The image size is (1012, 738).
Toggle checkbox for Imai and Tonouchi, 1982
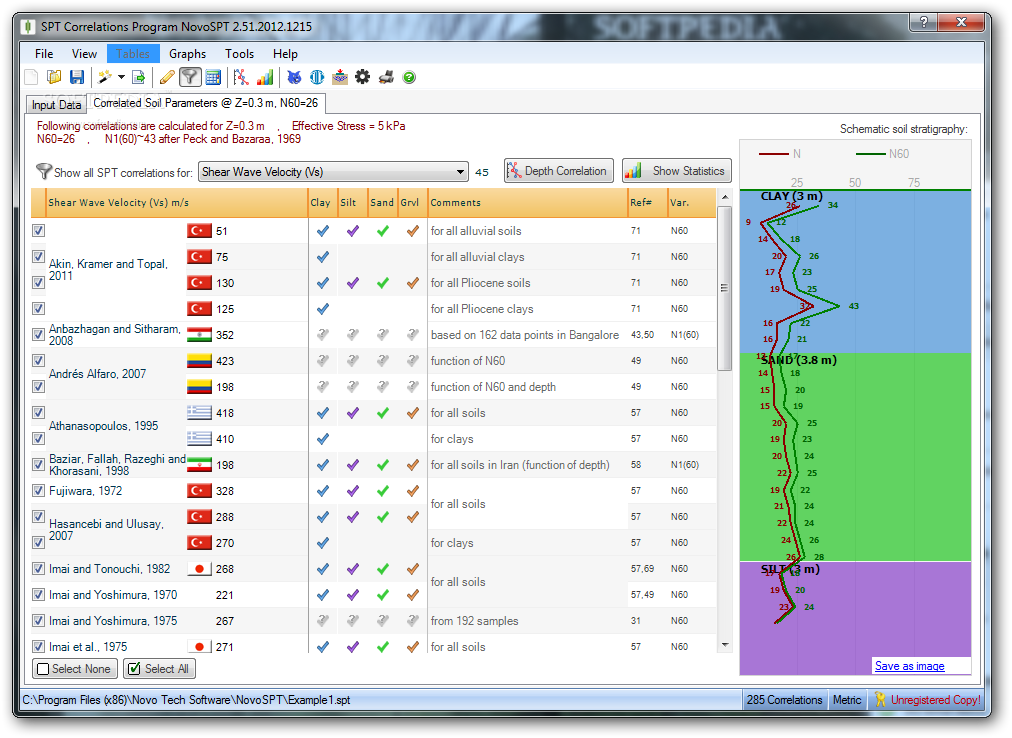(38, 569)
